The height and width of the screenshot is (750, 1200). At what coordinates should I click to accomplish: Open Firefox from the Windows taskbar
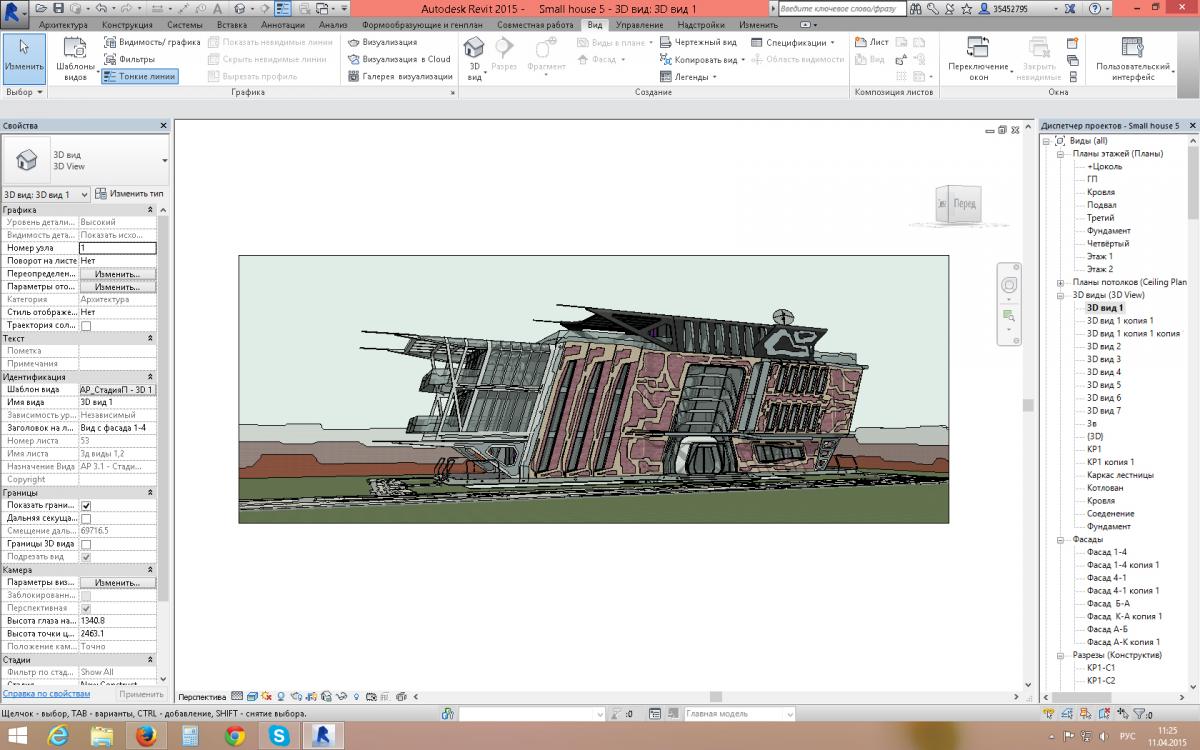pyautogui.click(x=147, y=735)
